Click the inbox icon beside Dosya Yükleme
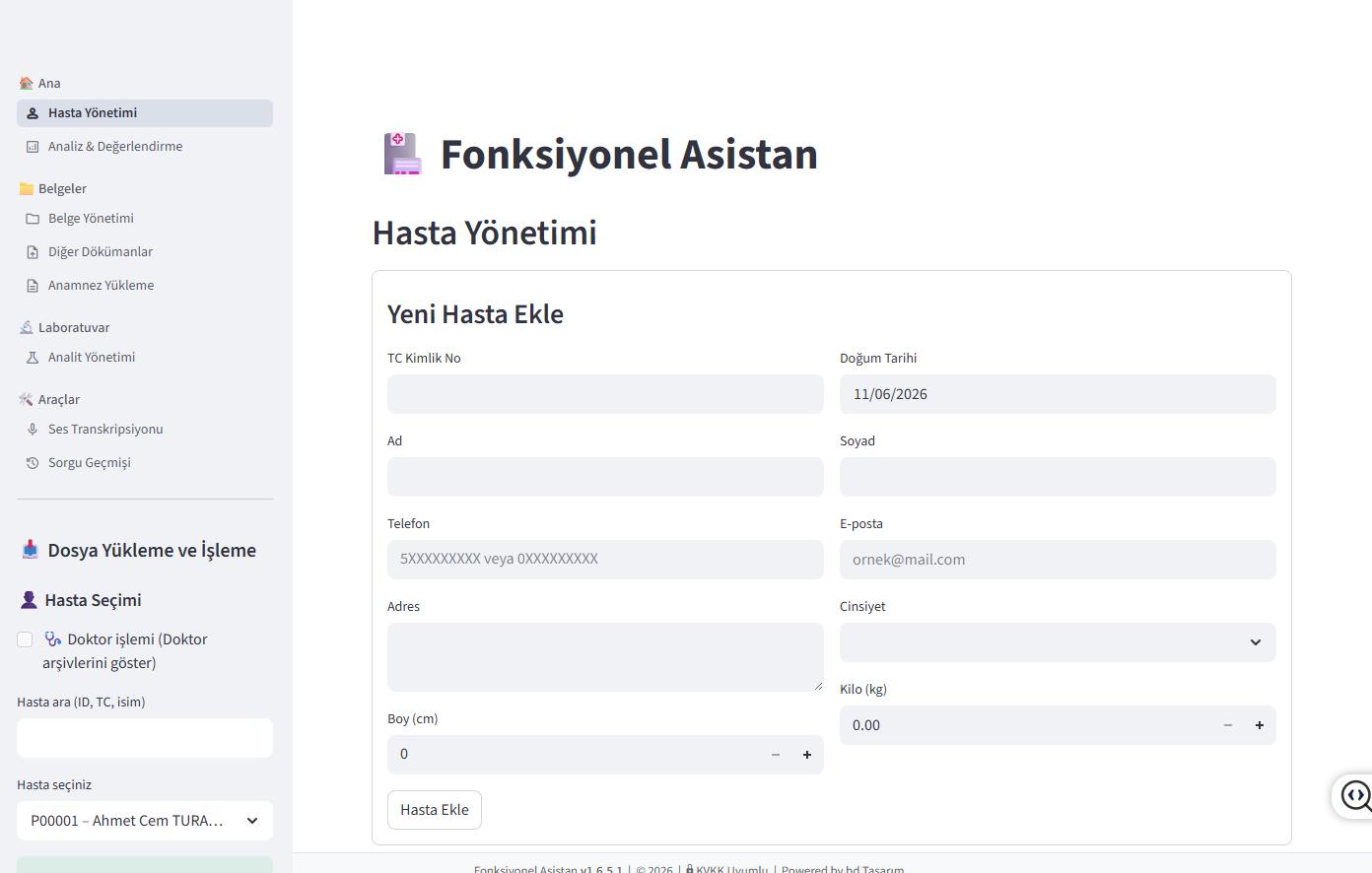The image size is (1372, 873). (x=31, y=550)
